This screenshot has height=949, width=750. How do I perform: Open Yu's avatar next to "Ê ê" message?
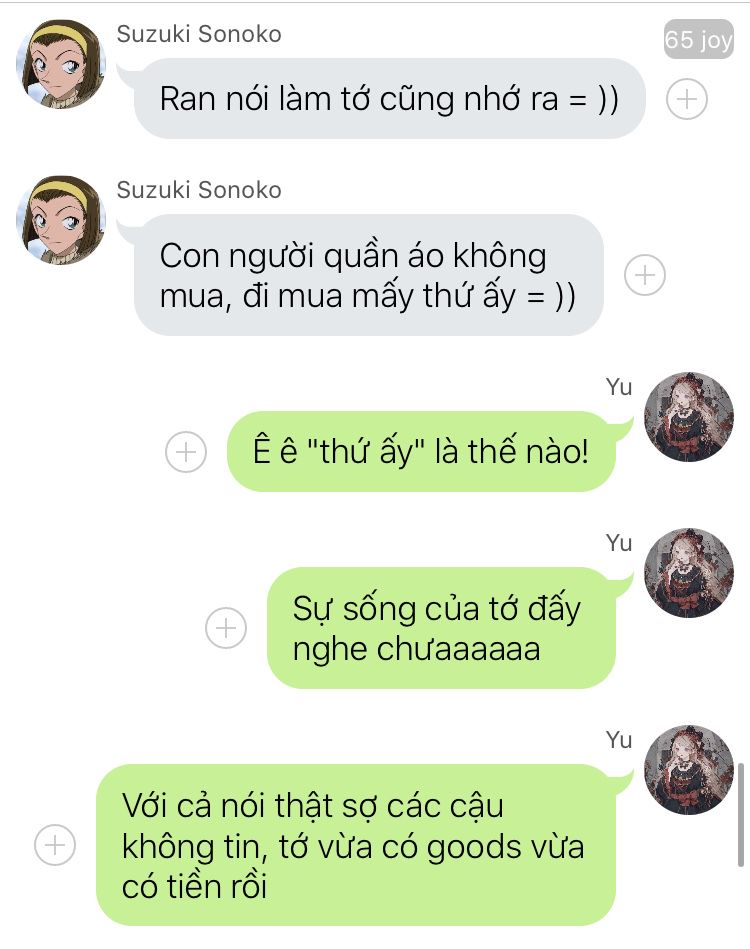click(689, 417)
